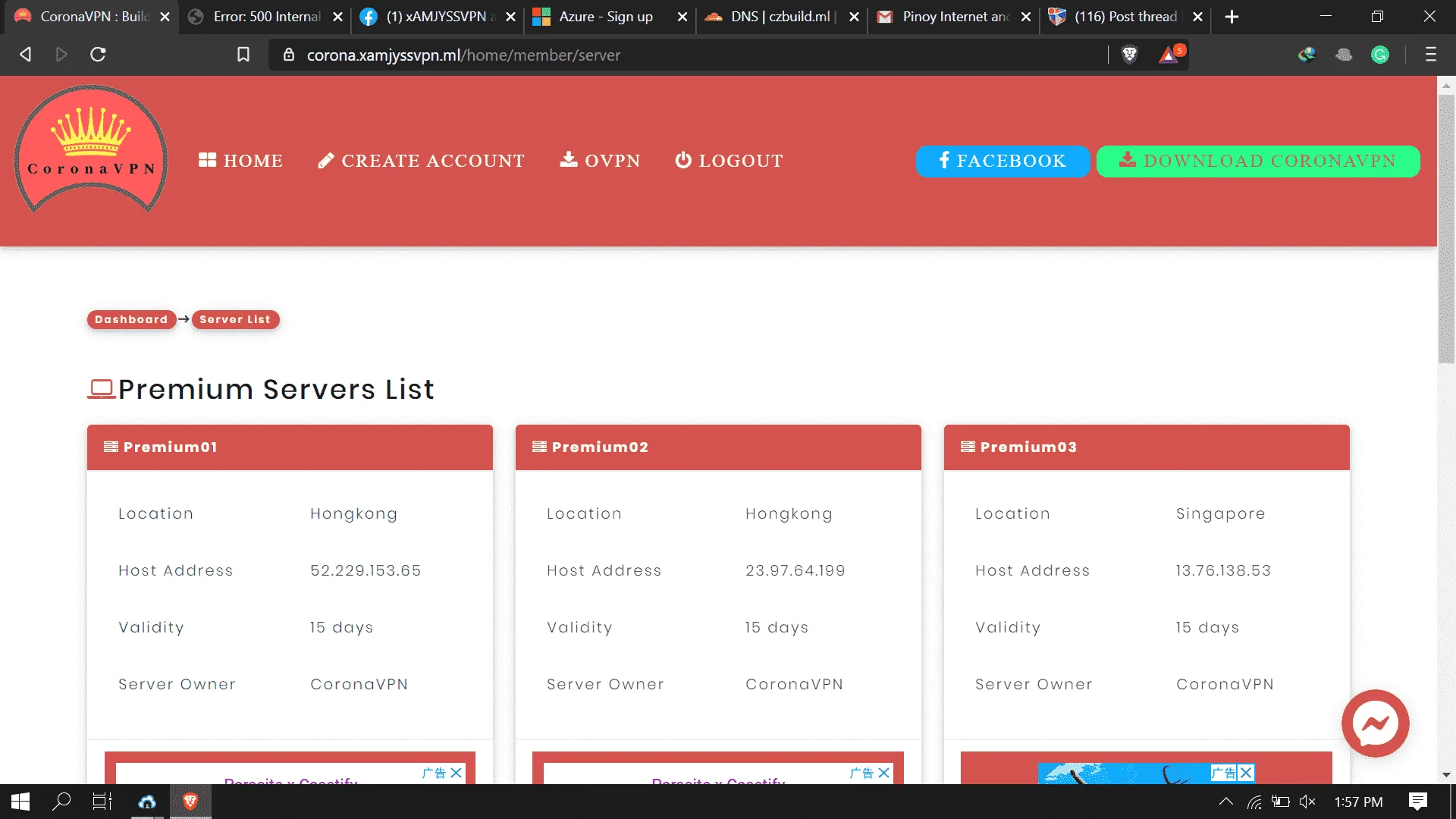1456x819 pixels.
Task: Close the CoronaVPN tab
Action: pyautogui.click(x=165, y=17)
